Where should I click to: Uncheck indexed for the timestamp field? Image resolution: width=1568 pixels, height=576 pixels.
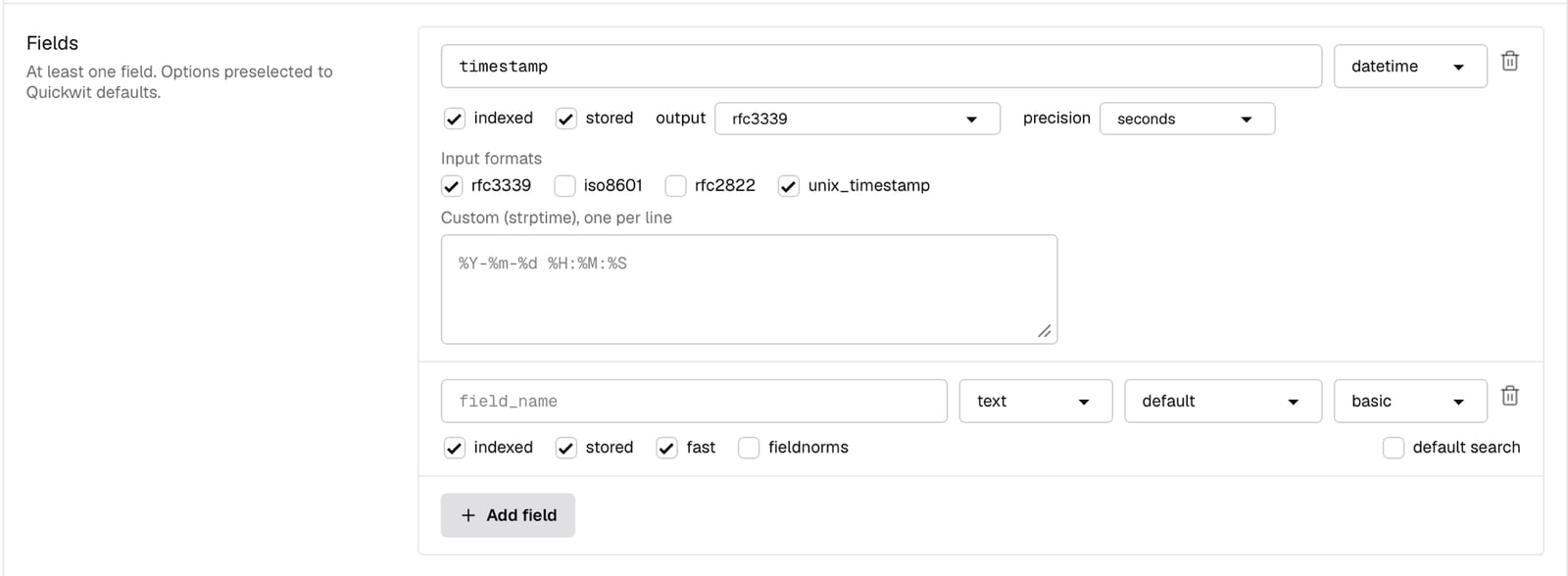tap(454, 119)
